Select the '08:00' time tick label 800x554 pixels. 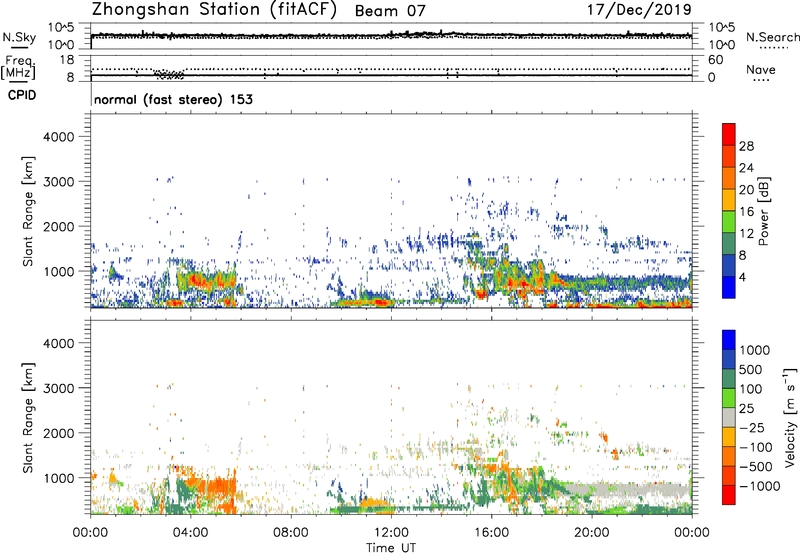pos(291,533)
